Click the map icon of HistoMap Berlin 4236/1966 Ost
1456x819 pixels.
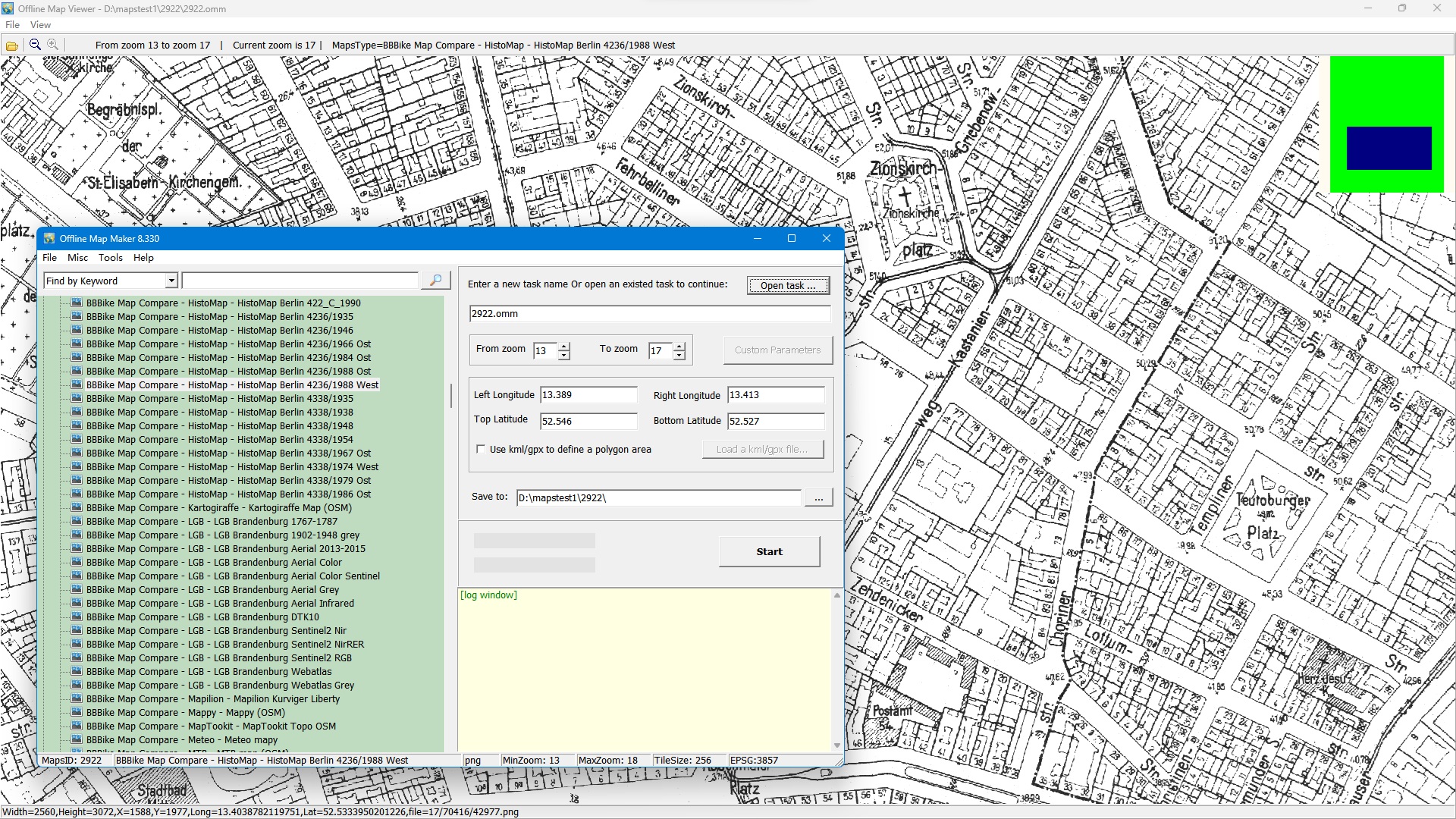click(77, 344)
